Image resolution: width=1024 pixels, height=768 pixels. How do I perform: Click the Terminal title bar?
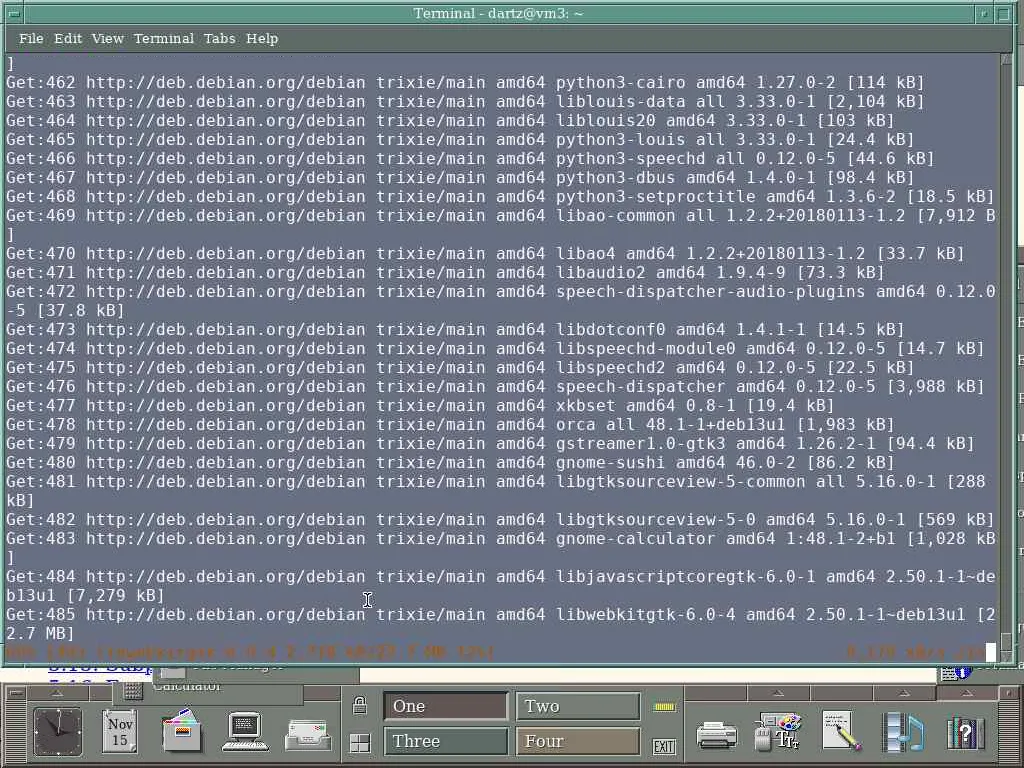(498, 13)
